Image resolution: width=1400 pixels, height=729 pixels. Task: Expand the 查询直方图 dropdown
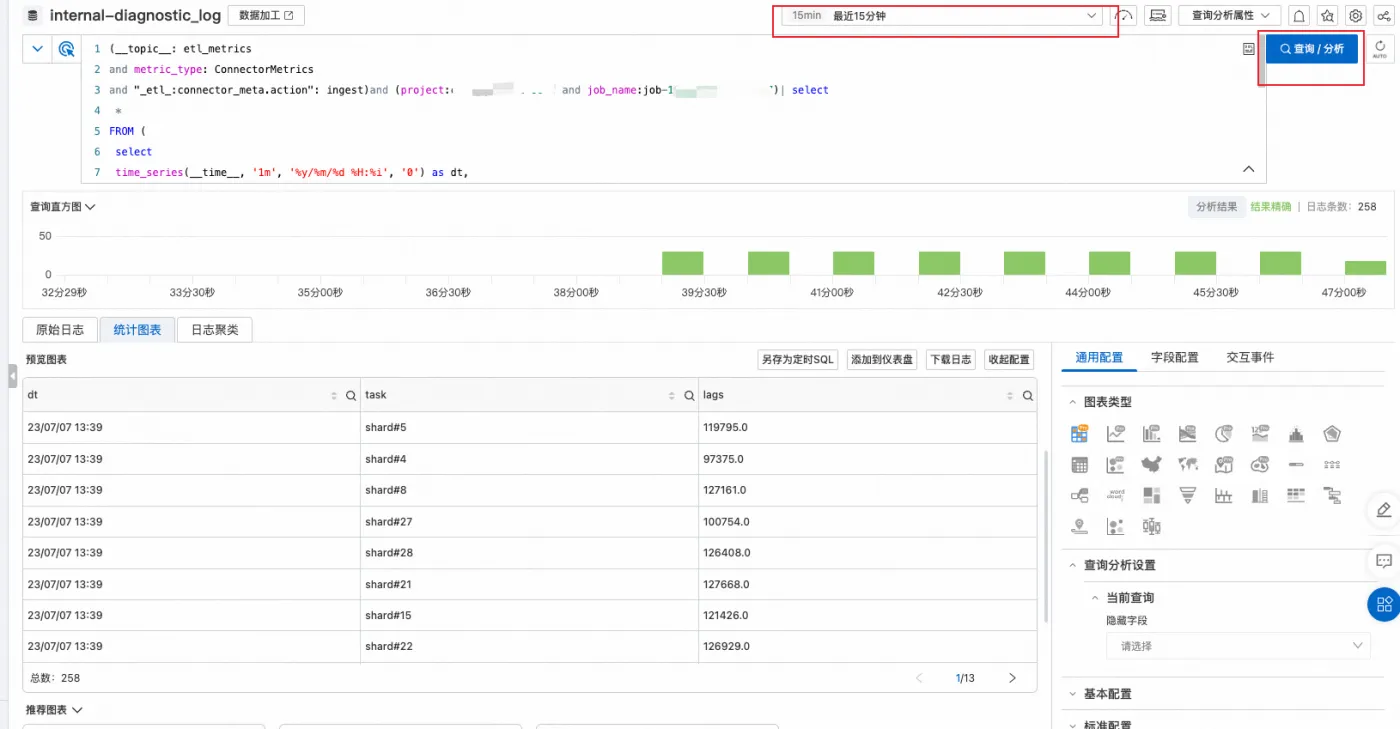(x=63, y=207)
